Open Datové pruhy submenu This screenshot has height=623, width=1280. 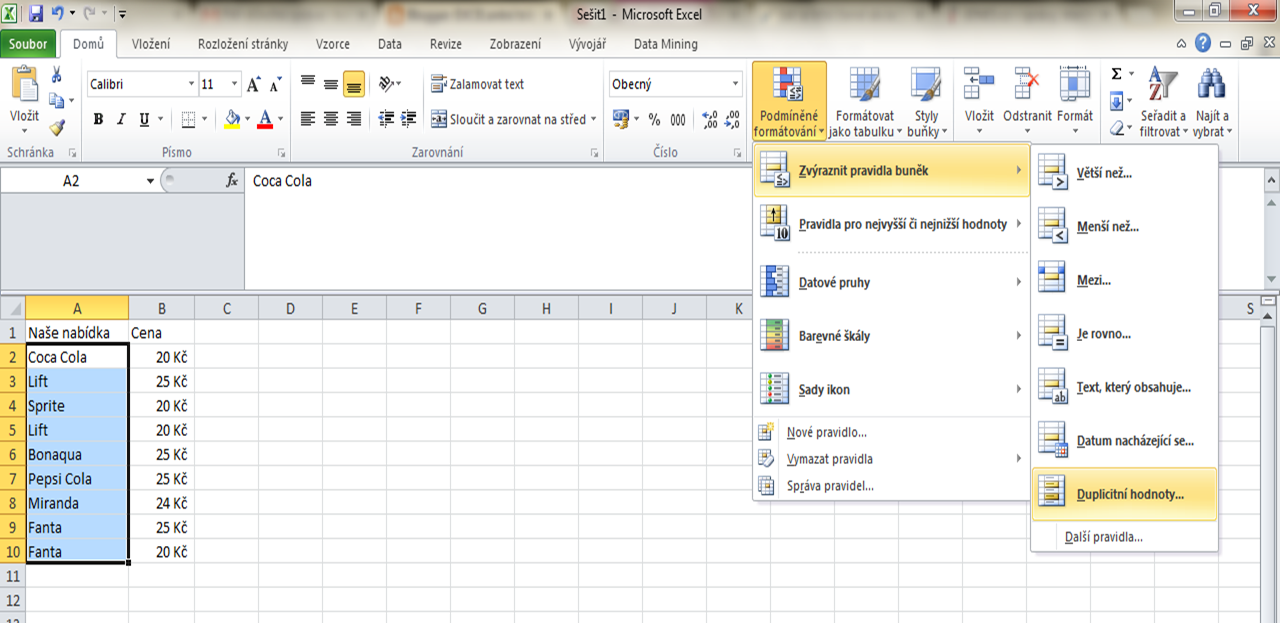(x=891, y=283)
